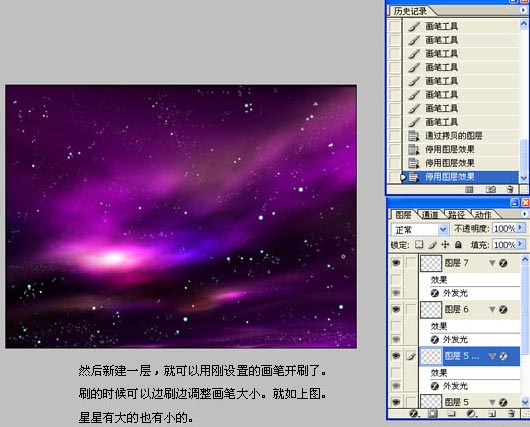The width and height of the screenshot is (530, 427).
Task: Click the 图层 6 layer name
Action: tap(456, 309)
